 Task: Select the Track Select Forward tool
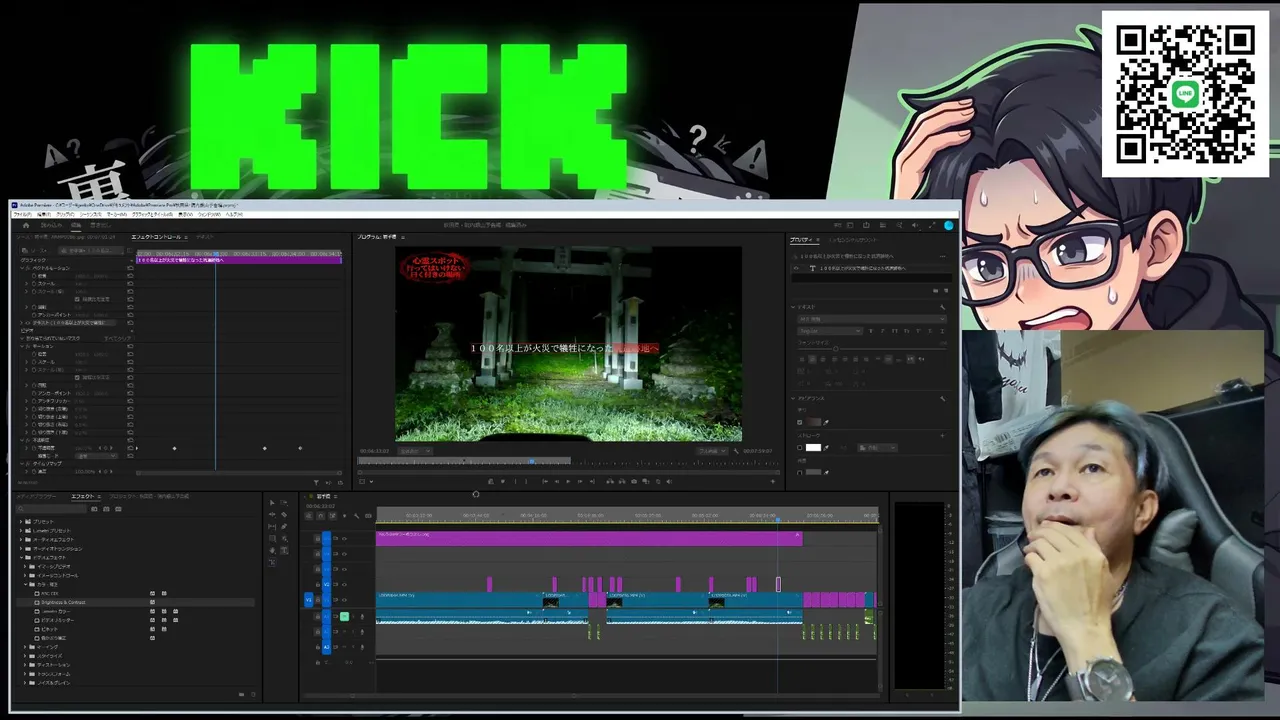[x=284, y=503]
